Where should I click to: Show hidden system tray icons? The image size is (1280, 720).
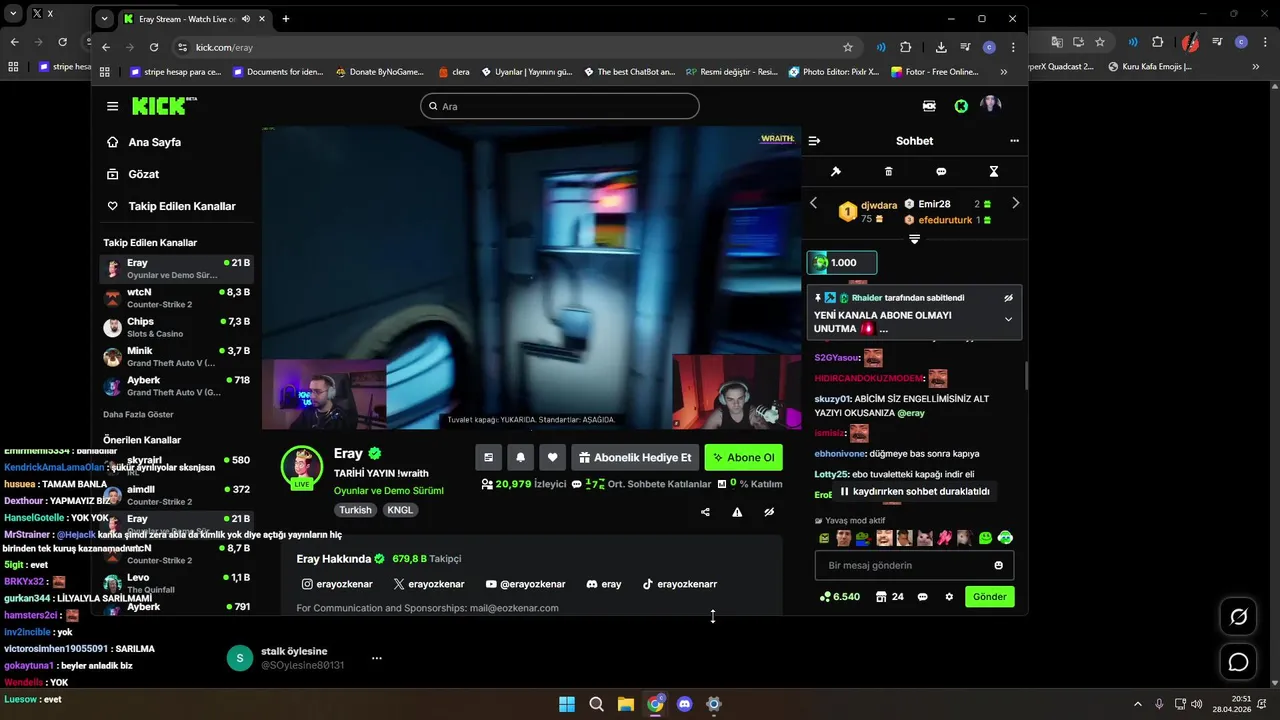pos(1137,704)
